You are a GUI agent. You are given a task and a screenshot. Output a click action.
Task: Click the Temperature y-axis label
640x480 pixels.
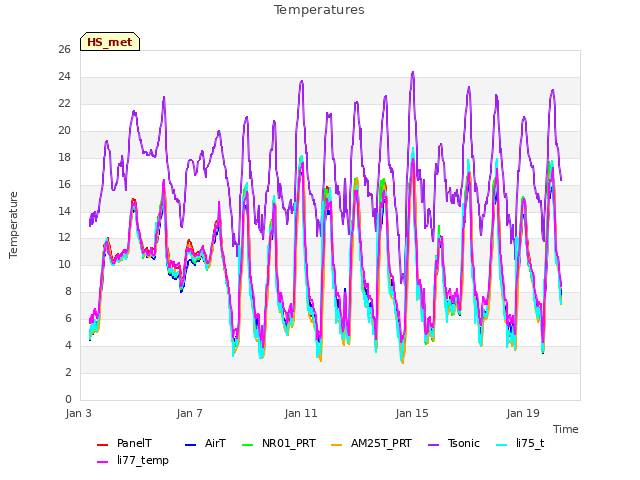[13, 225]
